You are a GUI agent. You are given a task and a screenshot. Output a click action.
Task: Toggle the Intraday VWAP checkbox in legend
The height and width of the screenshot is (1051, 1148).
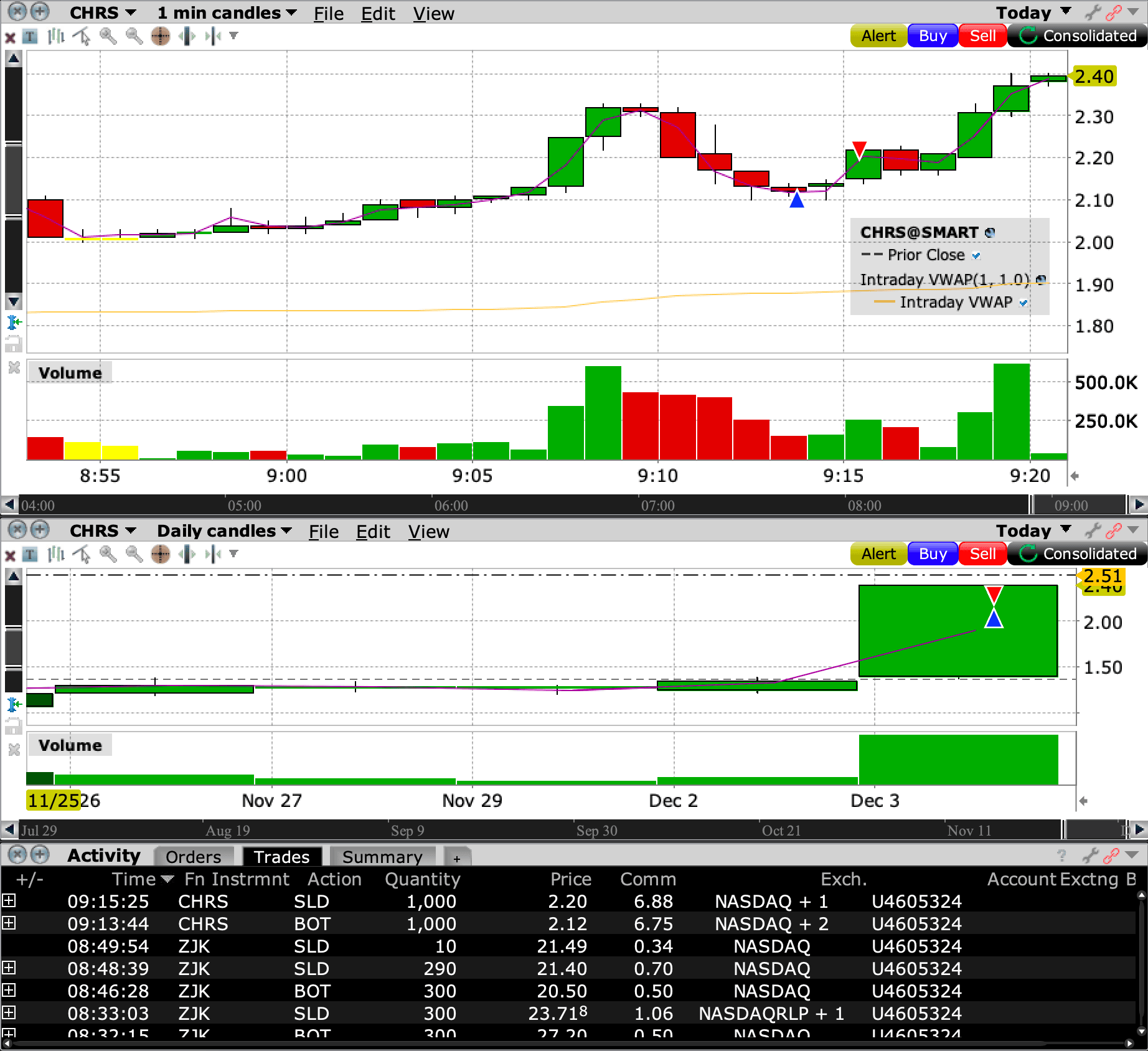pyautogui.click(x=1023, y=303)
